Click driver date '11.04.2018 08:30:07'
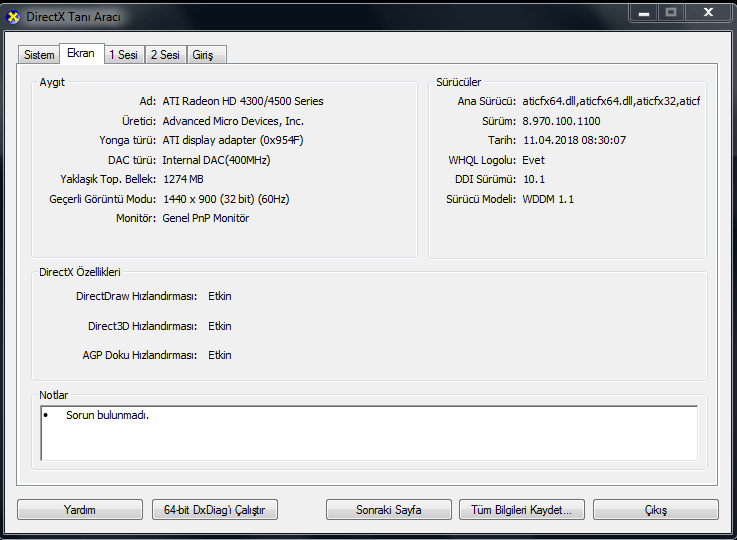 click(x=574, y=140)
